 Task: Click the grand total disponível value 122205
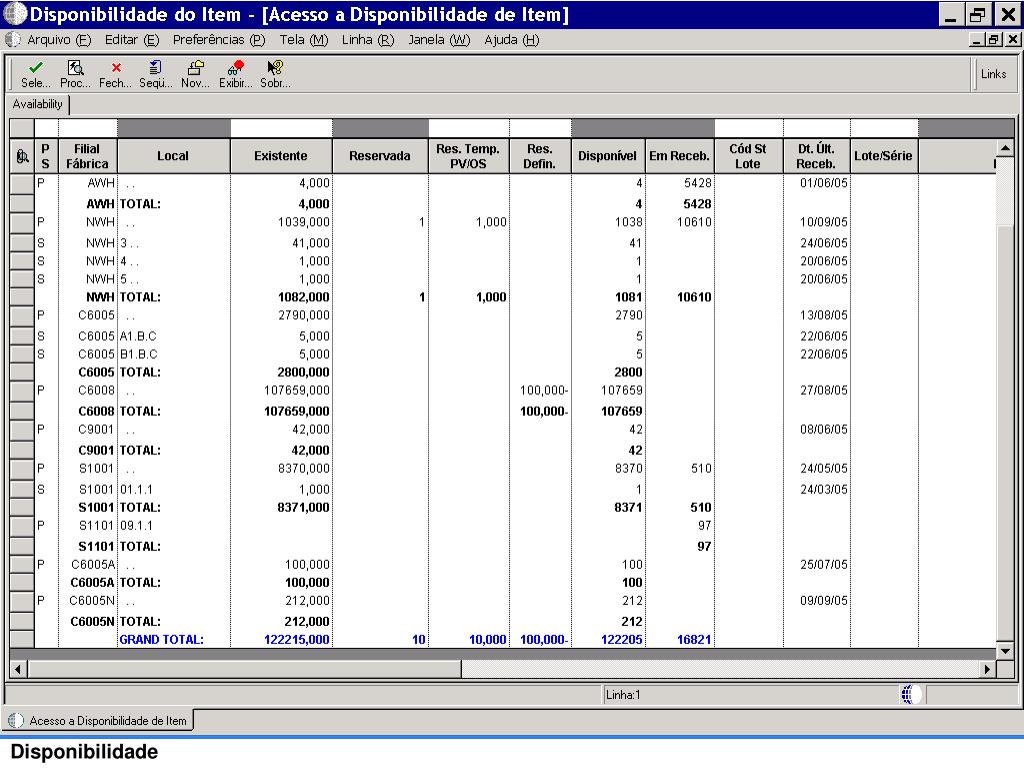(x=622, y=639)
